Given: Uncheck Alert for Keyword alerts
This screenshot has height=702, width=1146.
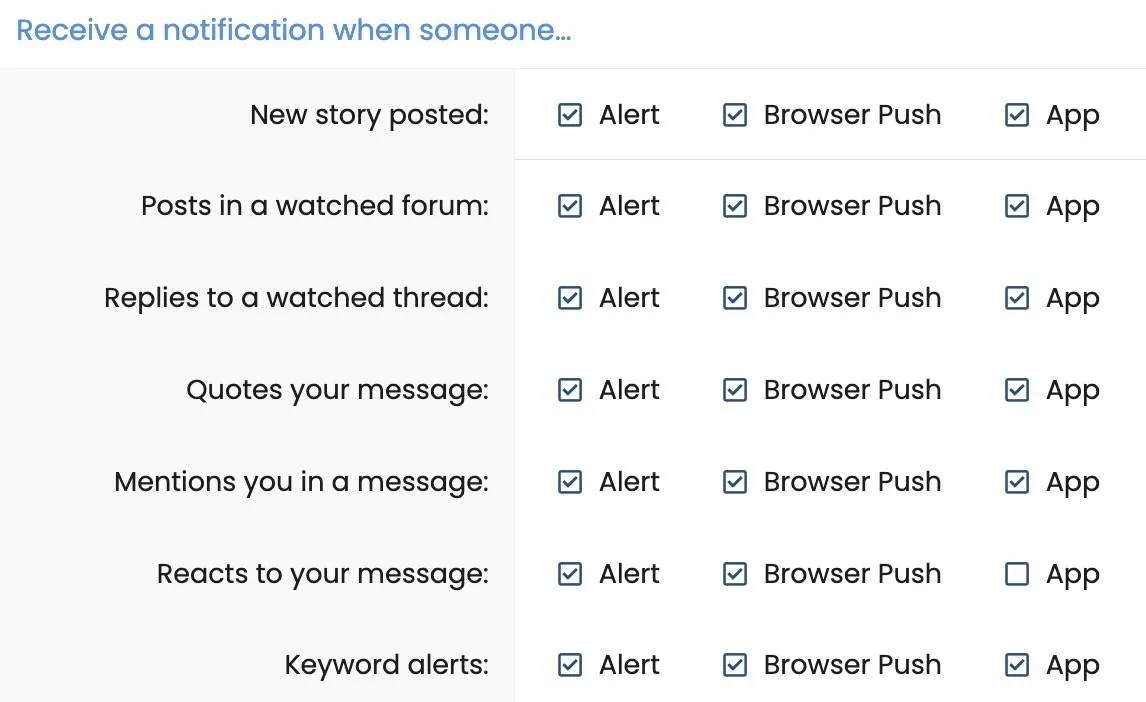Looking at the screenshot, I should coord(569,665).
